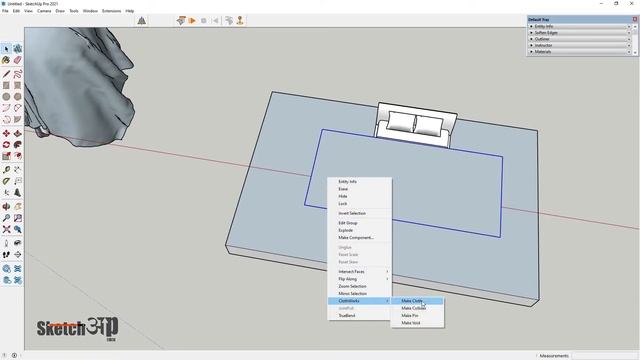The width and height of the screenshot is (640, 360).
Task: Select the Line pencil tool
Action: click(6, 74)
